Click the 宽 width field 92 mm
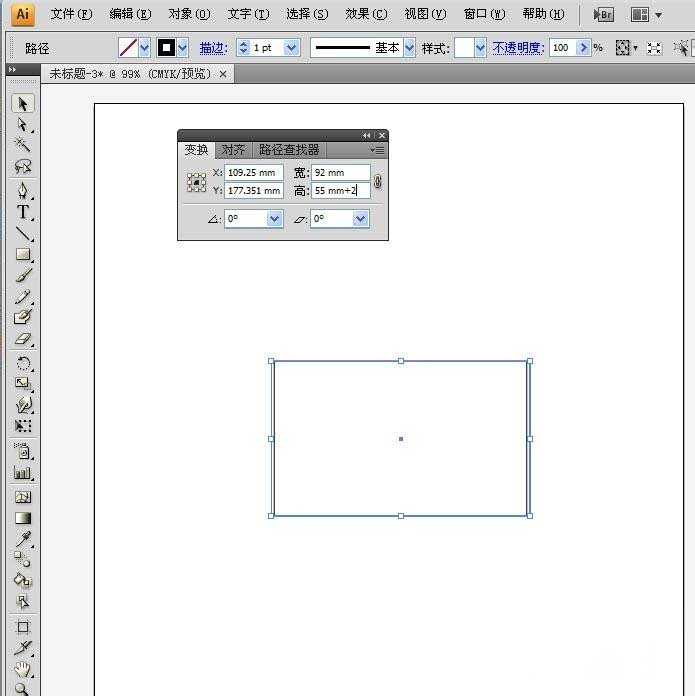This screenshot has width=695, height=696. (341, 173)
